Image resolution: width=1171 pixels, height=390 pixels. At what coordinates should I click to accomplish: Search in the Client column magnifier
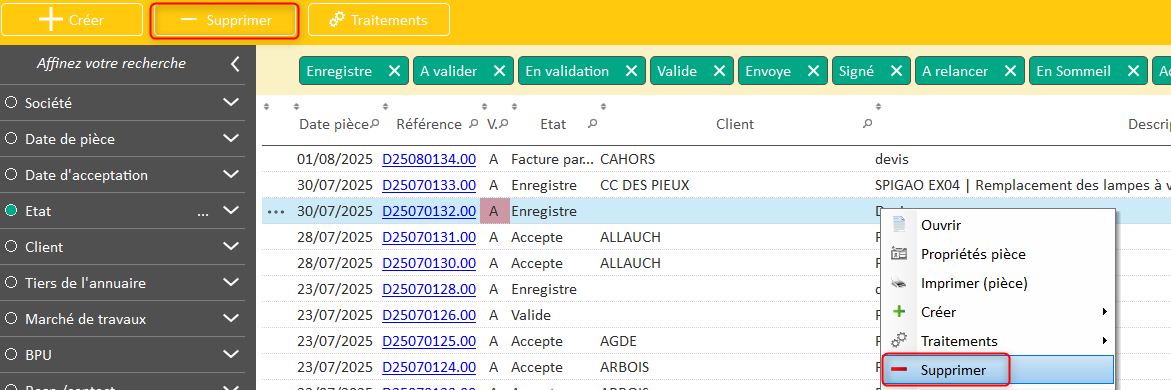click(x=867, y=123)
